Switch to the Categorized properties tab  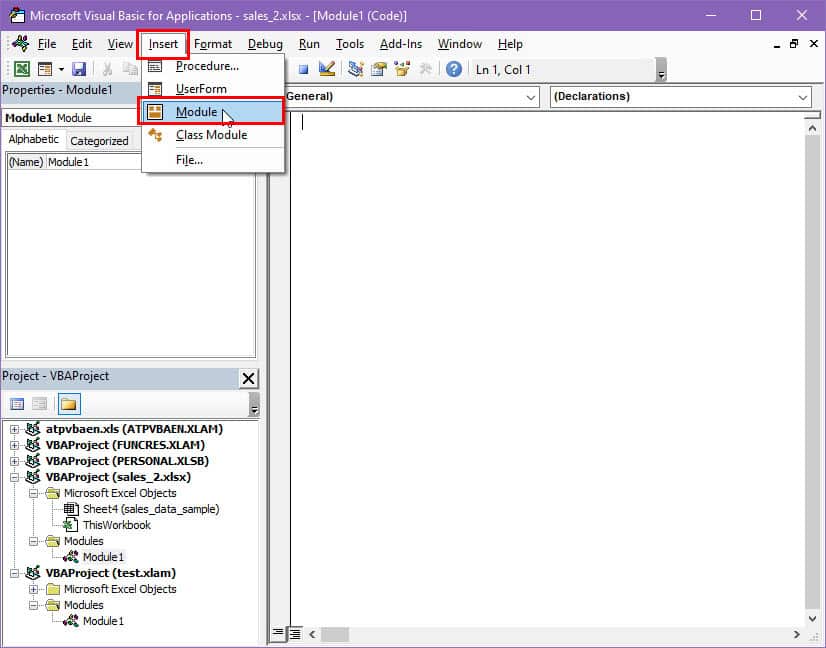tap(99, 141)
